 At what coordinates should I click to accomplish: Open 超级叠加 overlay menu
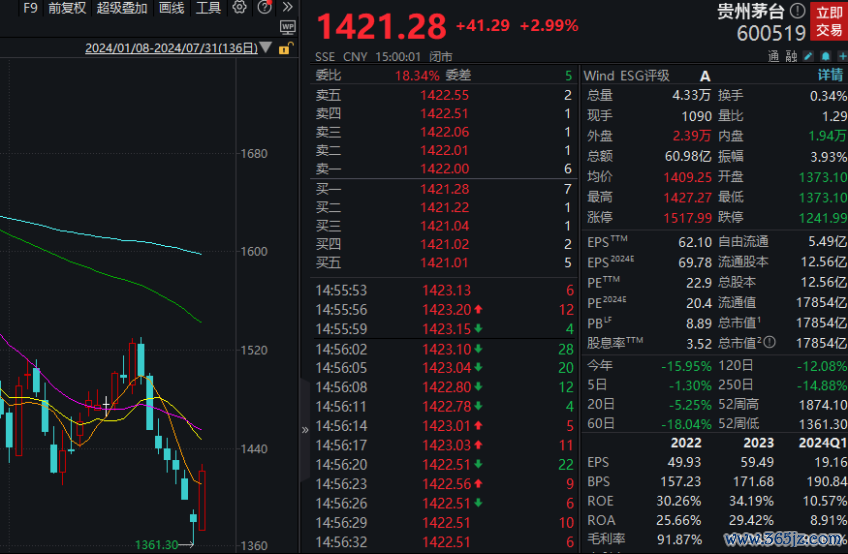tap(122, 8)
